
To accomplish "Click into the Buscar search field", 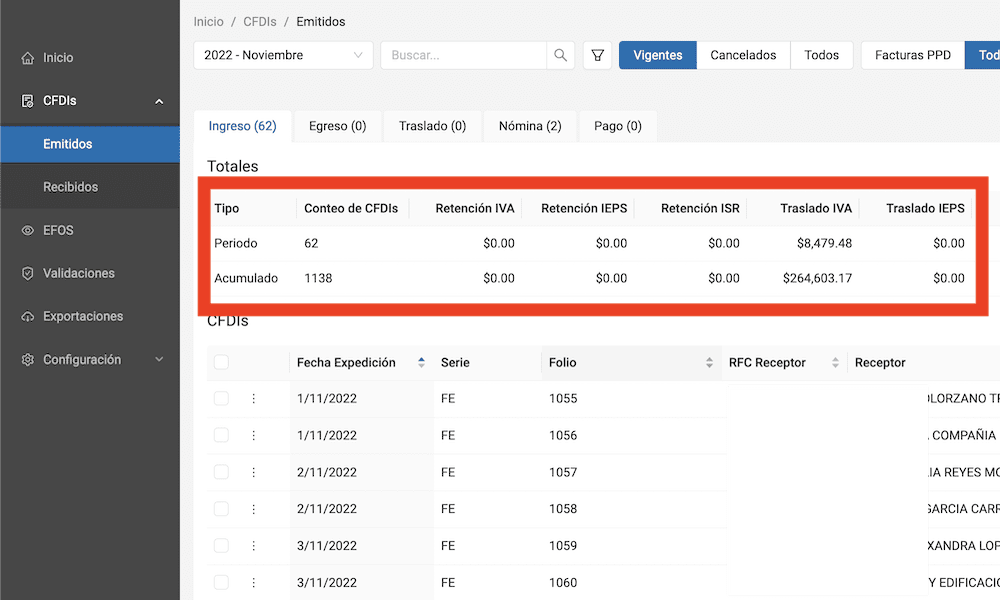I will (x=463, y=56).
